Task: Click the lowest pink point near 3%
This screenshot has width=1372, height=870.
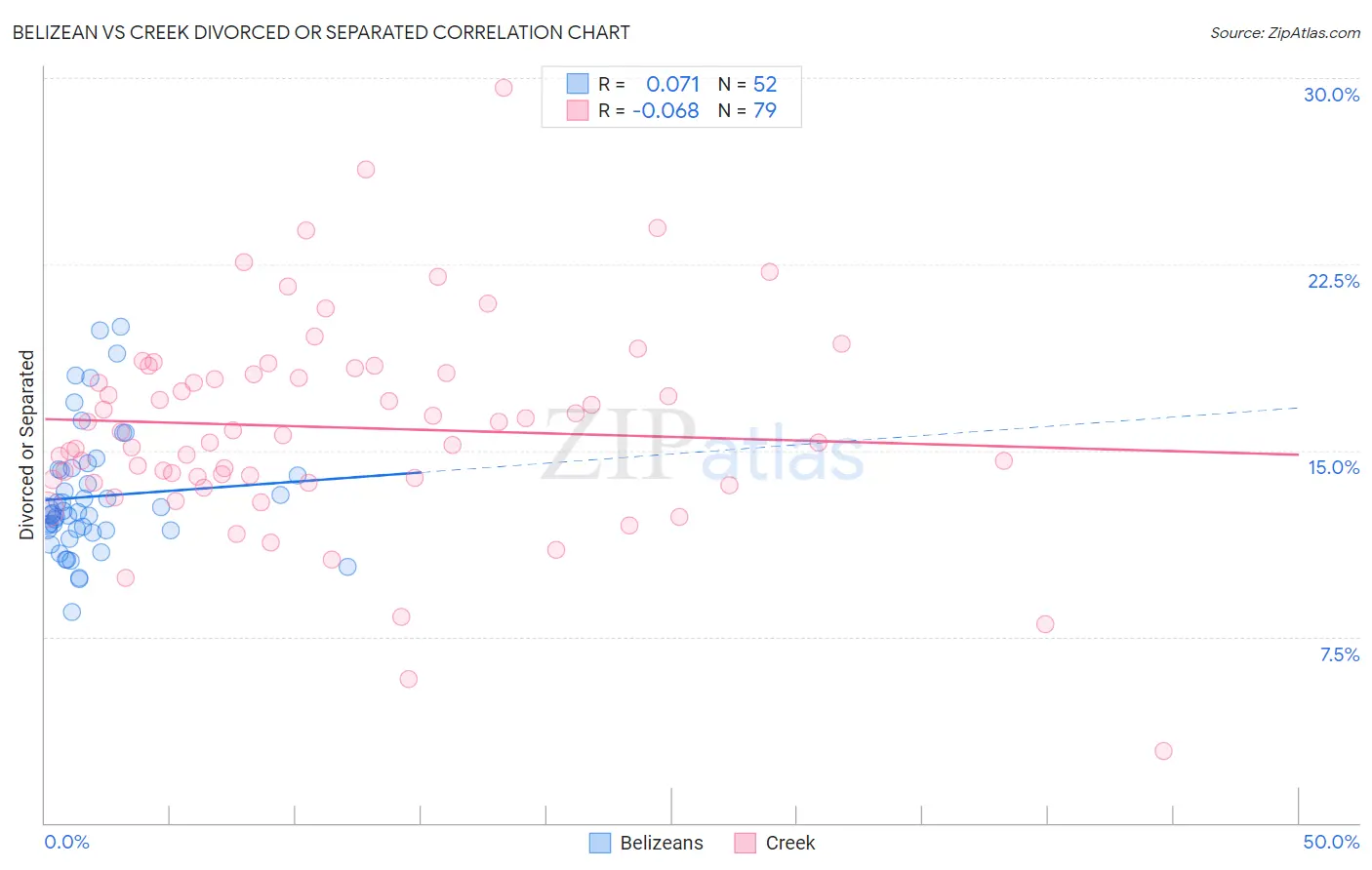Action: point(1163,751)
